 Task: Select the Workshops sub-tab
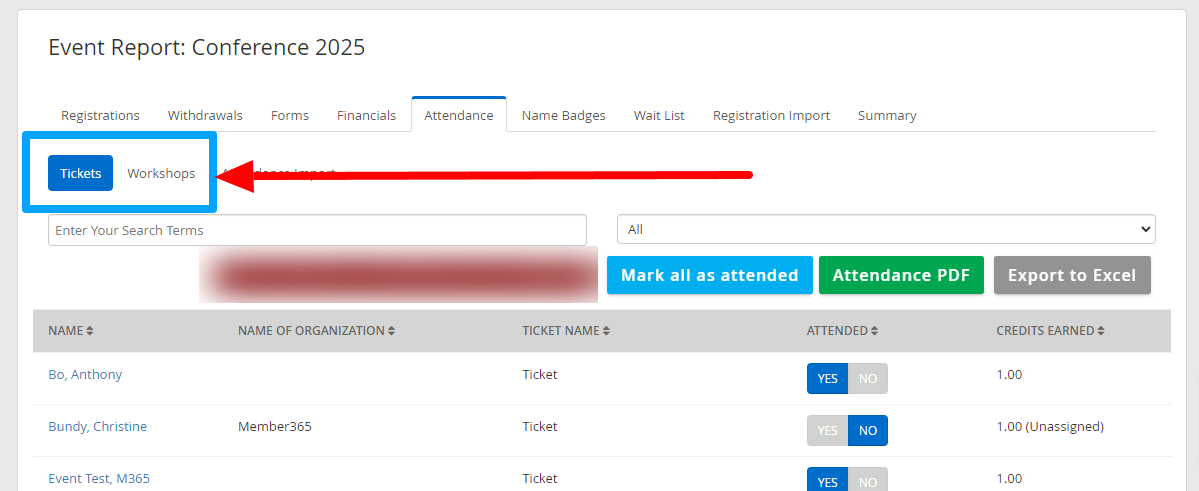coord(161,173)
